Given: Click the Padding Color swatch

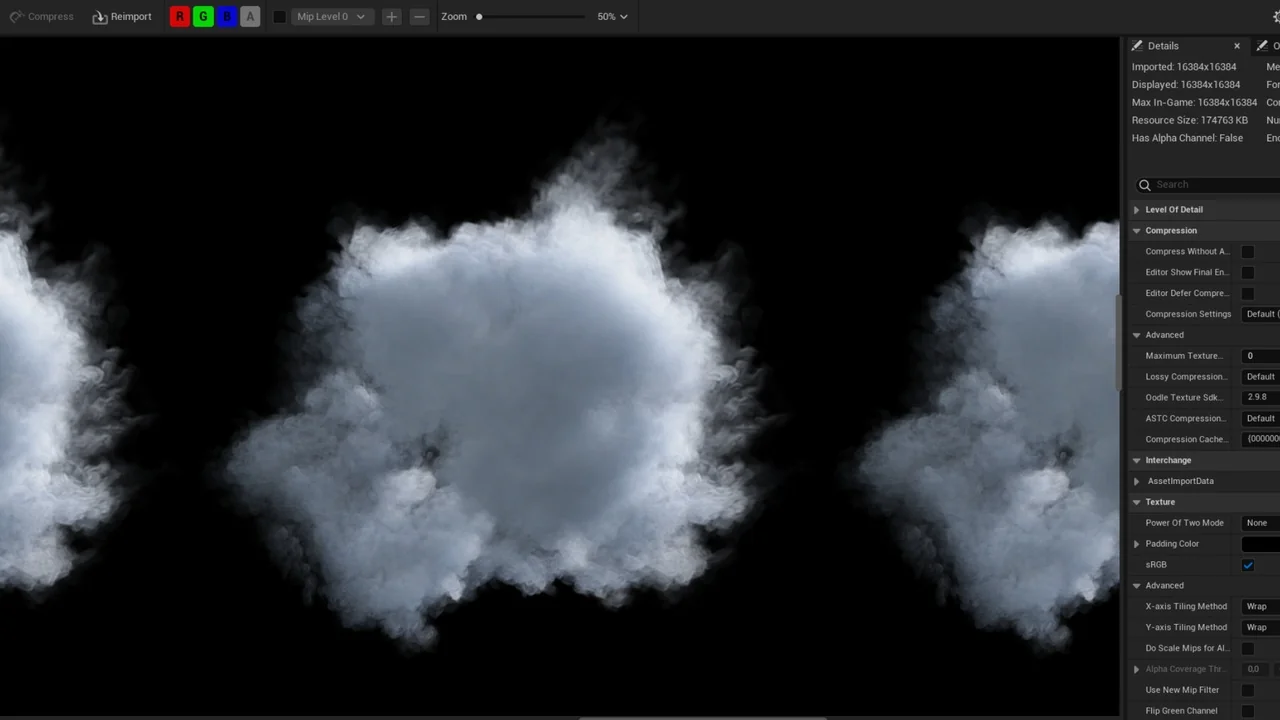Looking at the screenshot, I should pos(1260,544).
